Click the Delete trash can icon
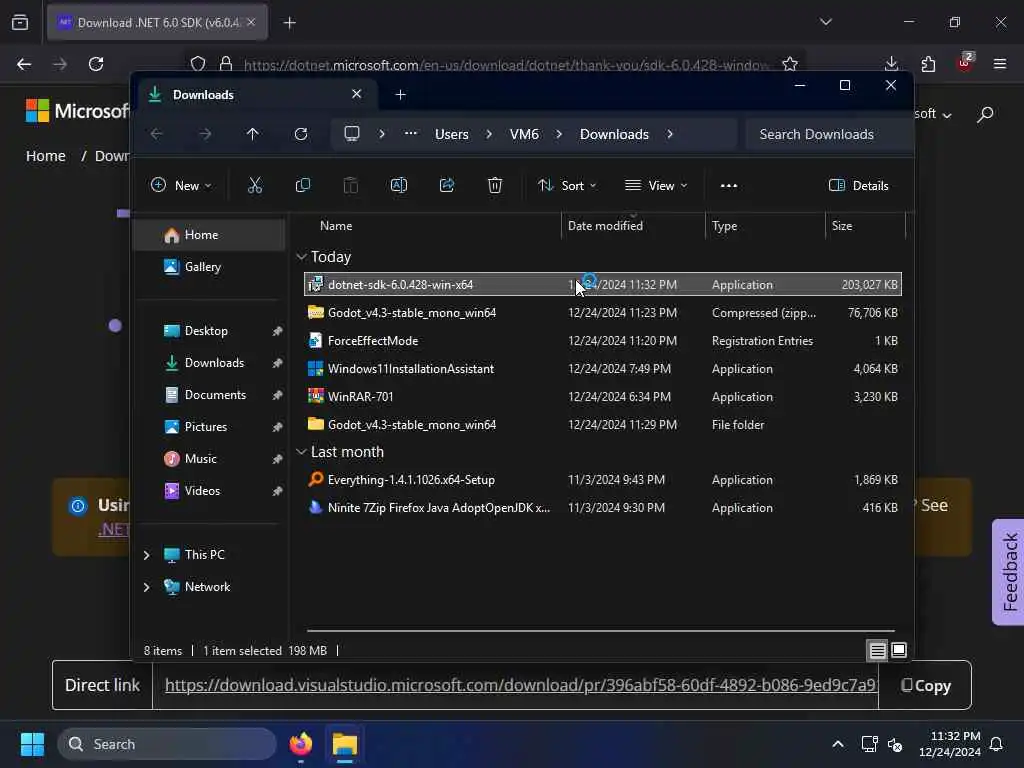Image resolution: width=1024 pixels, height=768 pixels. pyautogui.click(x=495, y=185)
